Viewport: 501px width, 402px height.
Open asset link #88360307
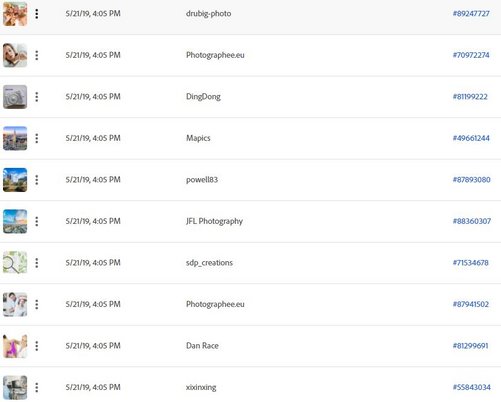472,221
